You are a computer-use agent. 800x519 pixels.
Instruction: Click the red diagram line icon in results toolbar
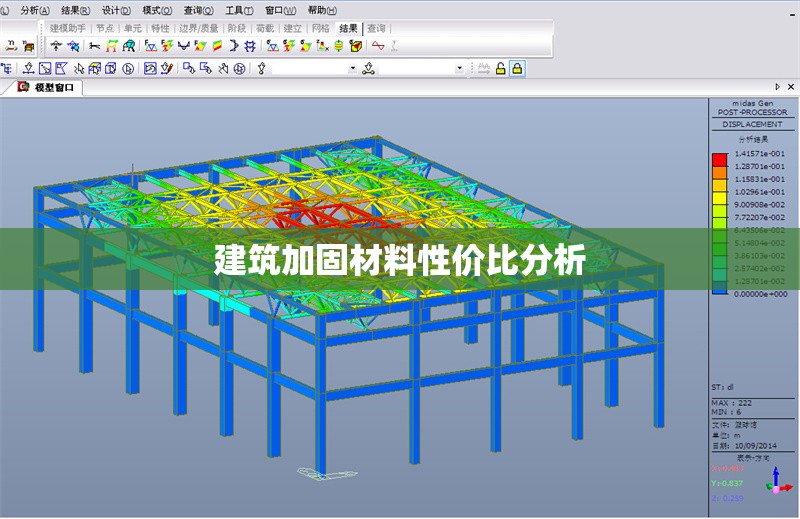click(378, 46)
